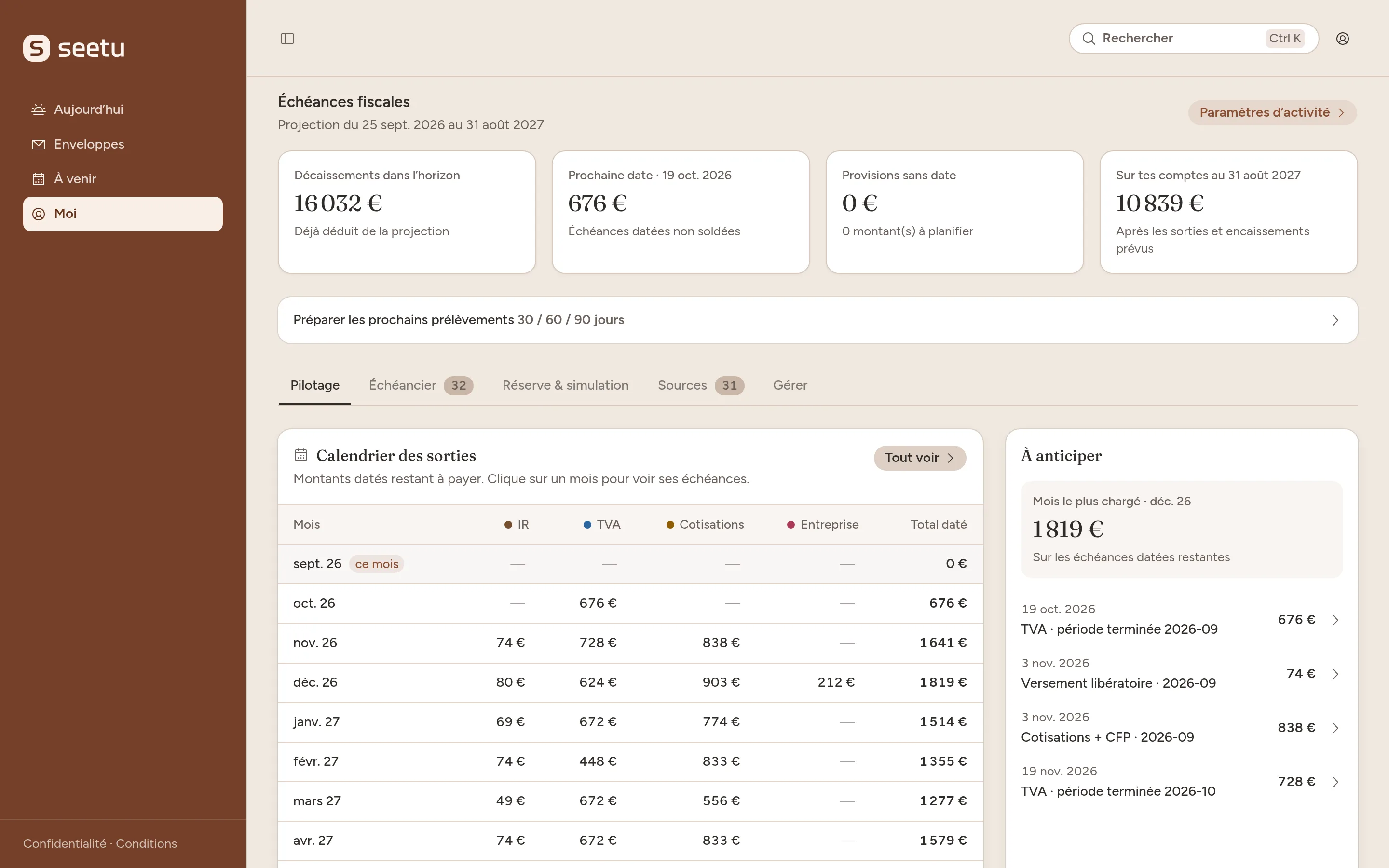
Task: Open the Réserve & simulation tab
Action: click(565, 385)
